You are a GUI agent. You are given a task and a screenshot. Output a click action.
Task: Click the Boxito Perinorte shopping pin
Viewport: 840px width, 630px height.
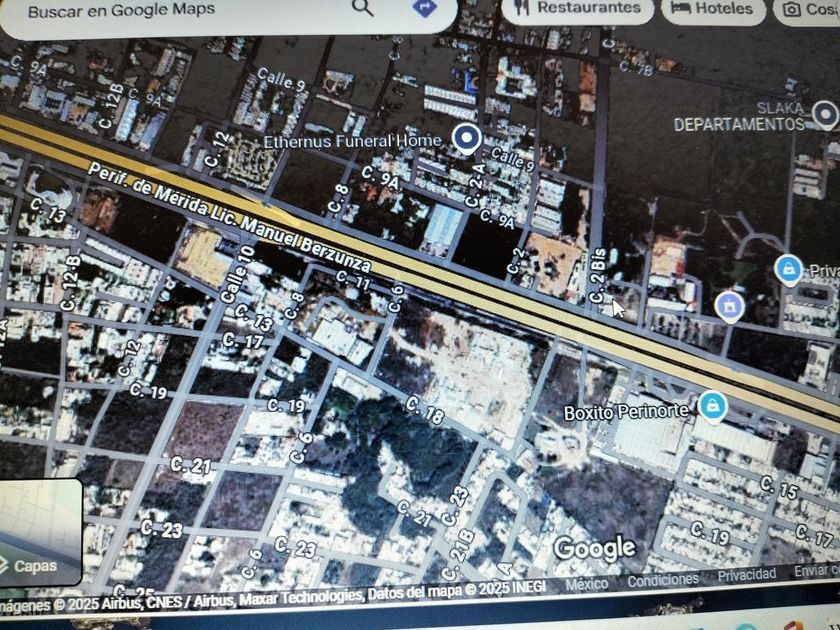click(x=712, y=407)
